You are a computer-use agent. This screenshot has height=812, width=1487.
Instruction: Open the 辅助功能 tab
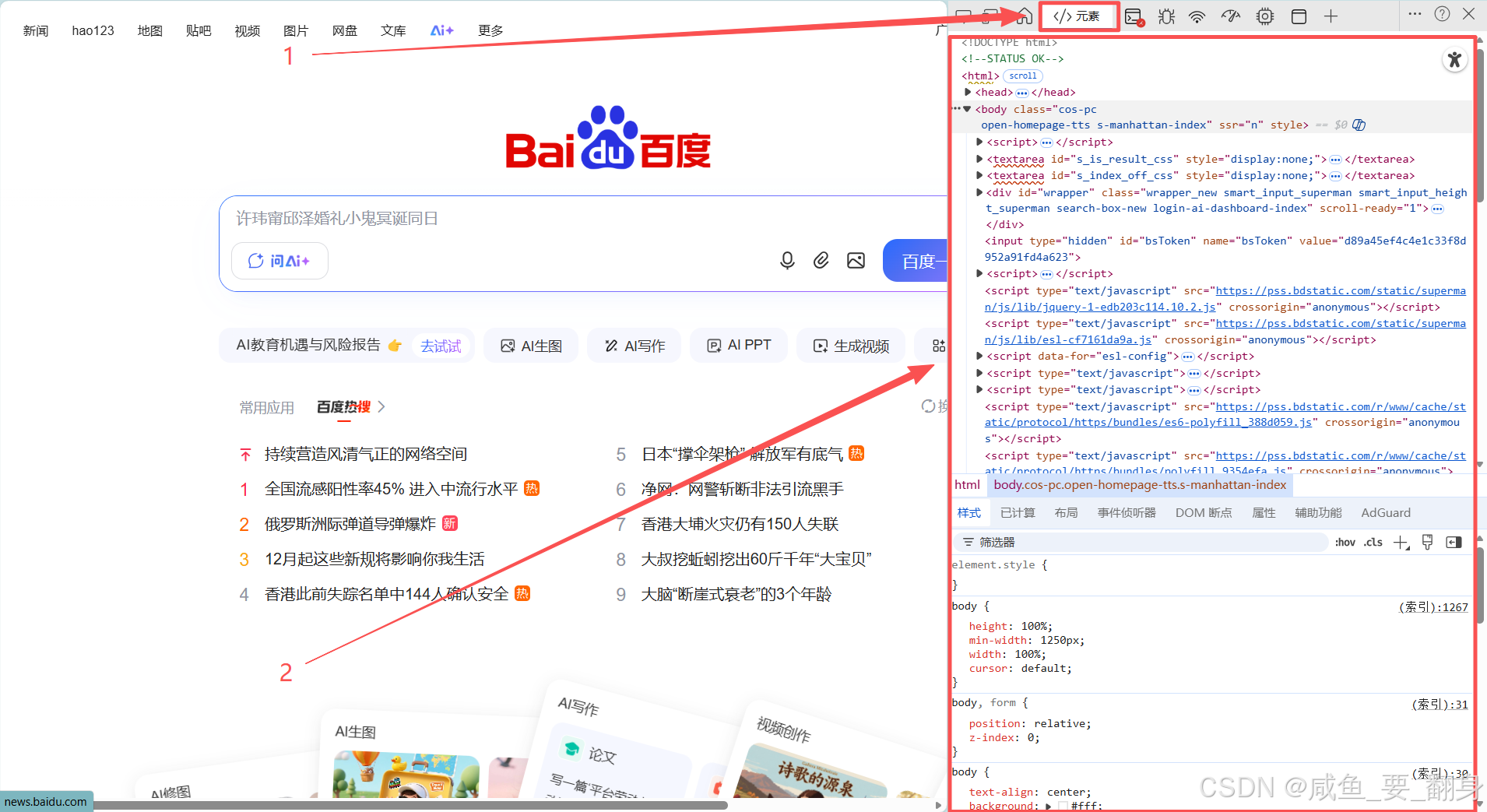[1318, 512]
